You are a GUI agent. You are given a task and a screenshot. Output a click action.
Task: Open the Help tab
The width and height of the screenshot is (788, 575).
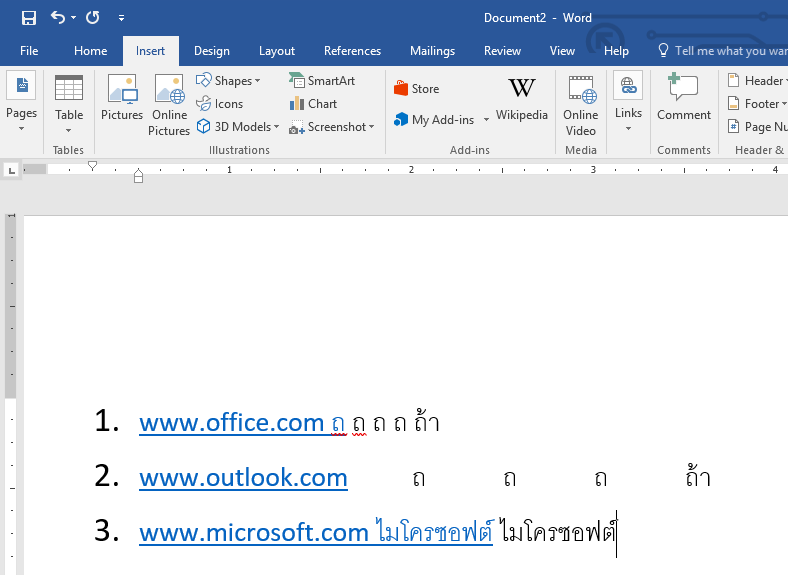click(616, 51)
